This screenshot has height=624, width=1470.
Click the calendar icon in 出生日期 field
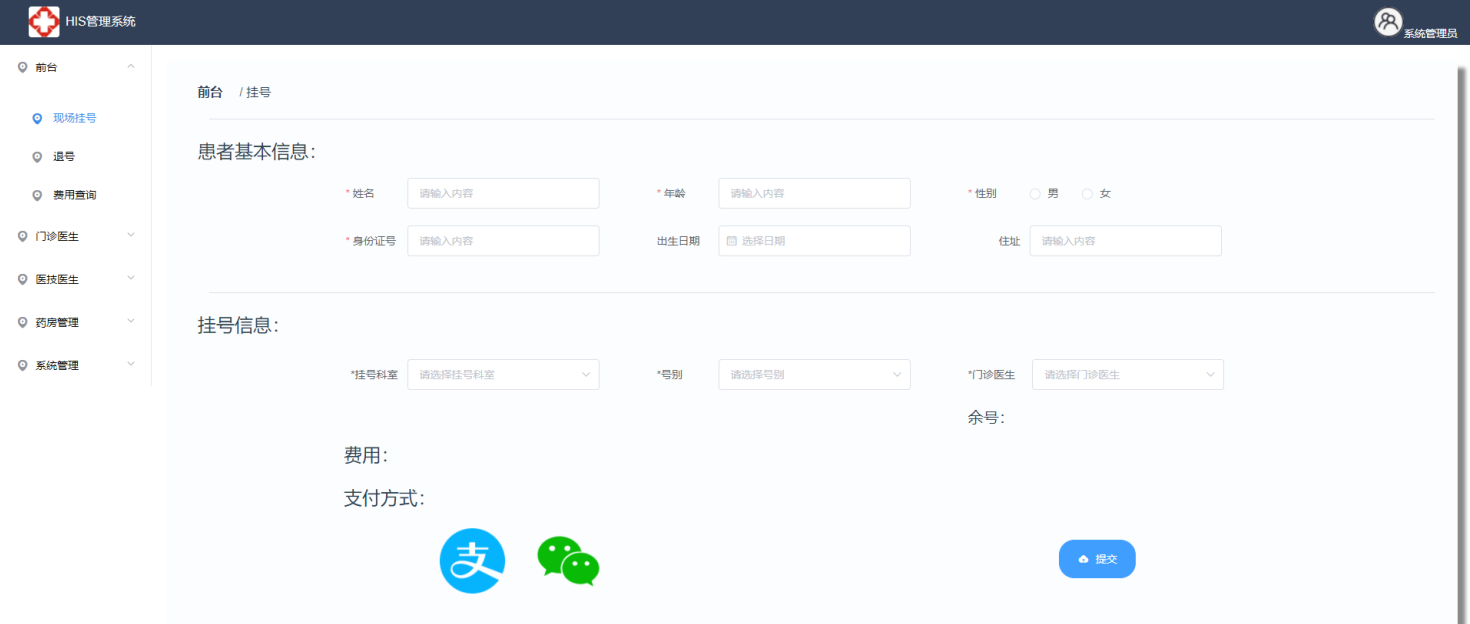(731, 241)
